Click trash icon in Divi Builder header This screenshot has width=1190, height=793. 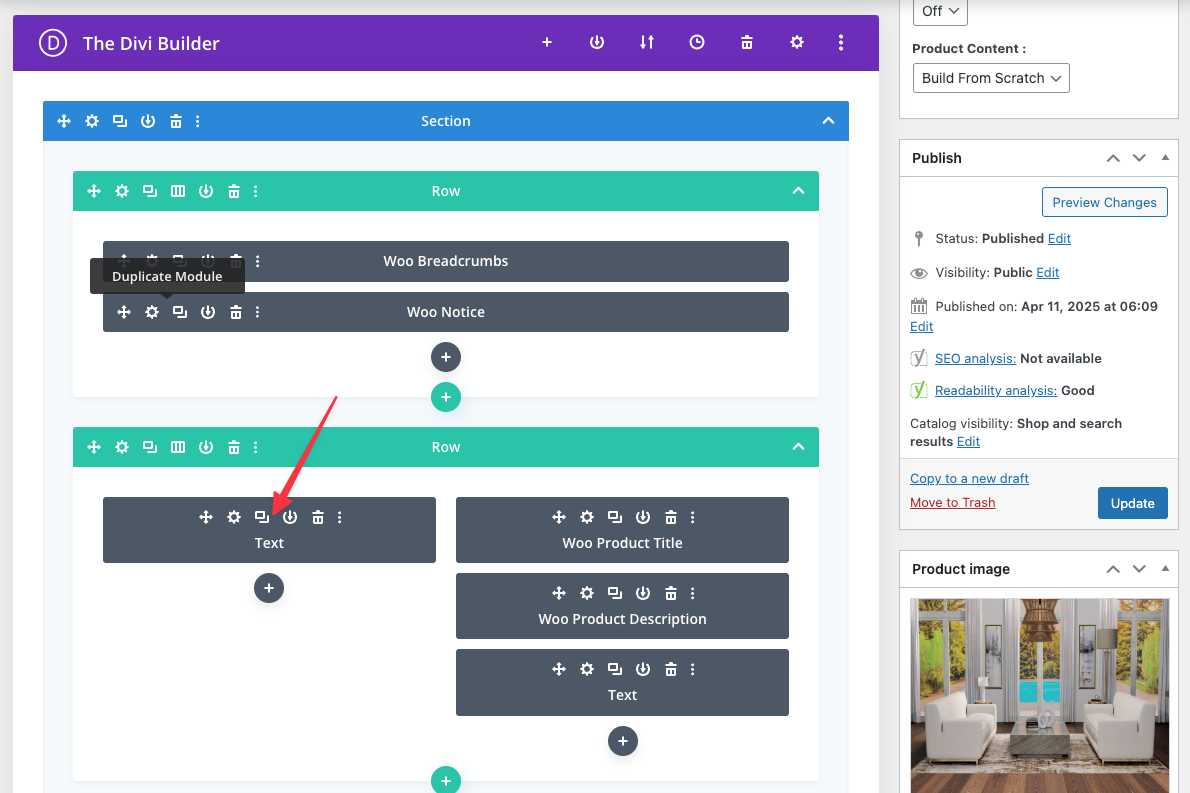coord(747,42)
